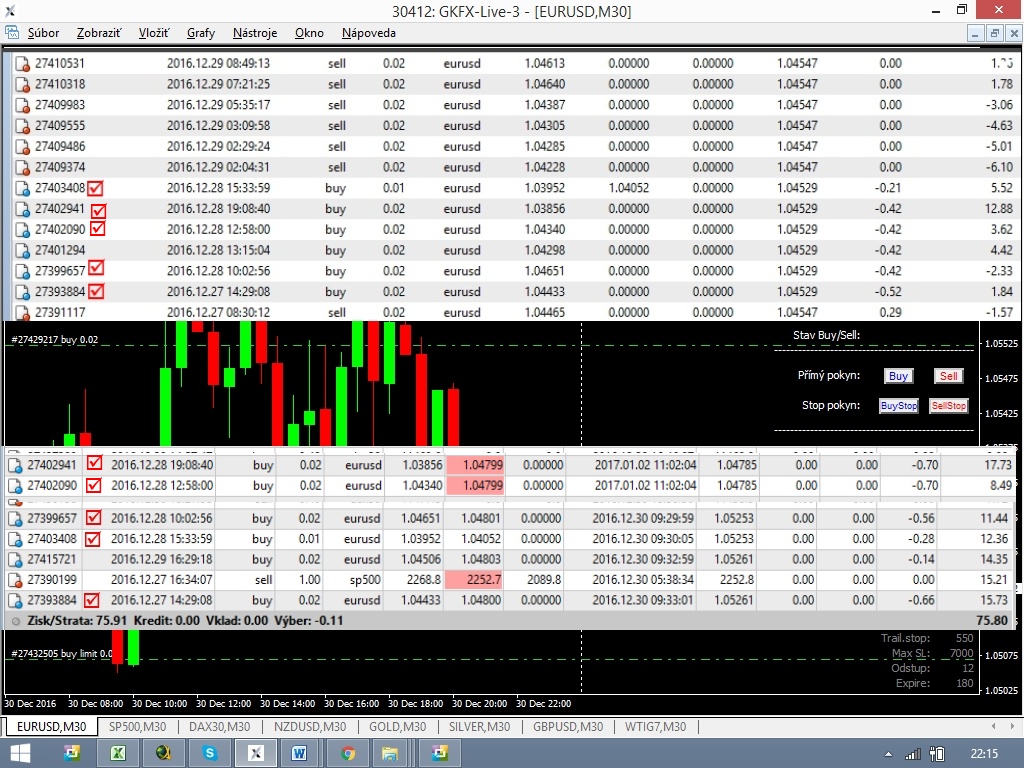This screenshot has width=1024, height=768.
Task: Open the Vložiť menu
Action: pos(153,33)
